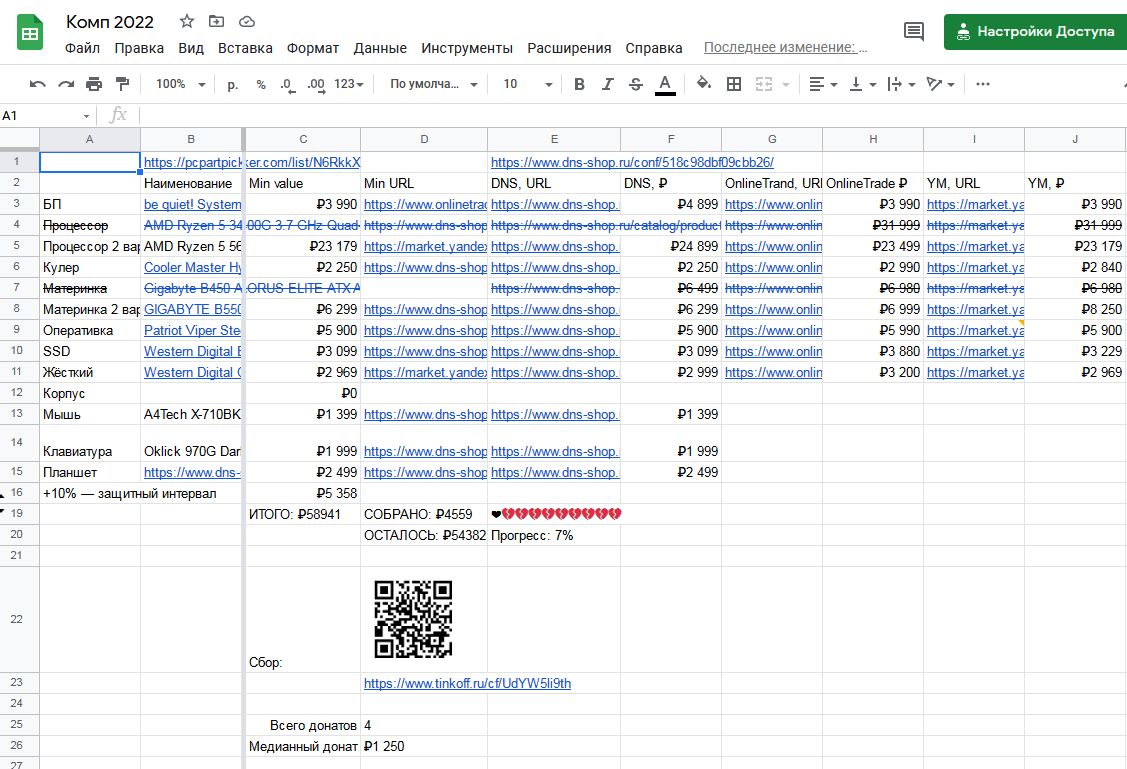This screenshot has height=769, width=1127.
Task: Open Cooler Master link in row 6
Action: pos(193,267)
